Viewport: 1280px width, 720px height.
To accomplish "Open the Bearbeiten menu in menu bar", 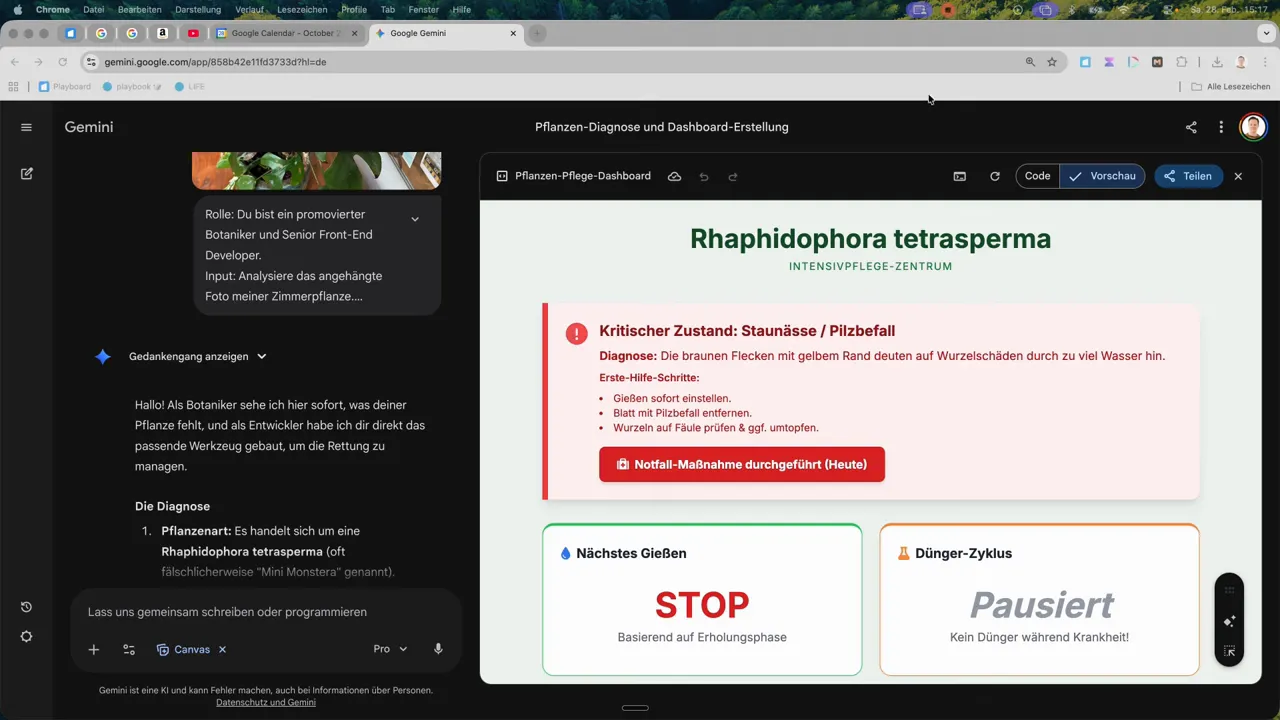I will 140,10.
